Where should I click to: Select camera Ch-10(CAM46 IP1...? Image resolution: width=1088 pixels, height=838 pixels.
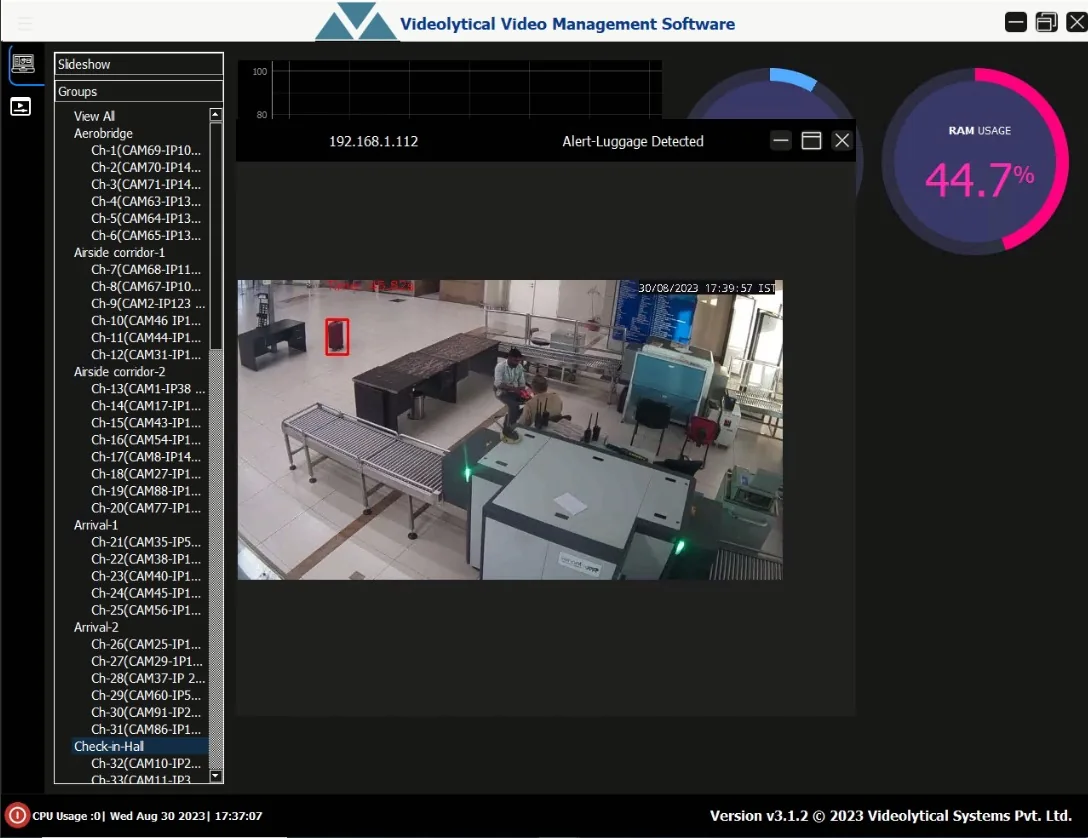point(146,320)
